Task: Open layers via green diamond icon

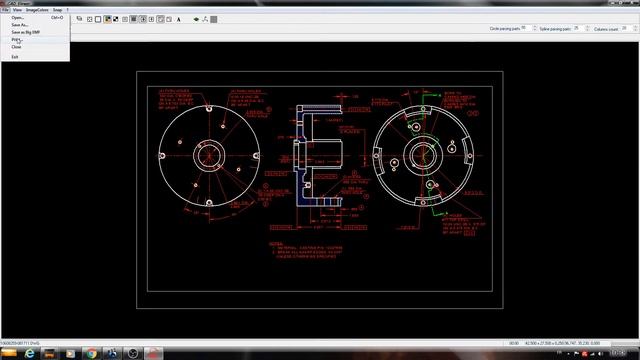Action: pos(196,19)
